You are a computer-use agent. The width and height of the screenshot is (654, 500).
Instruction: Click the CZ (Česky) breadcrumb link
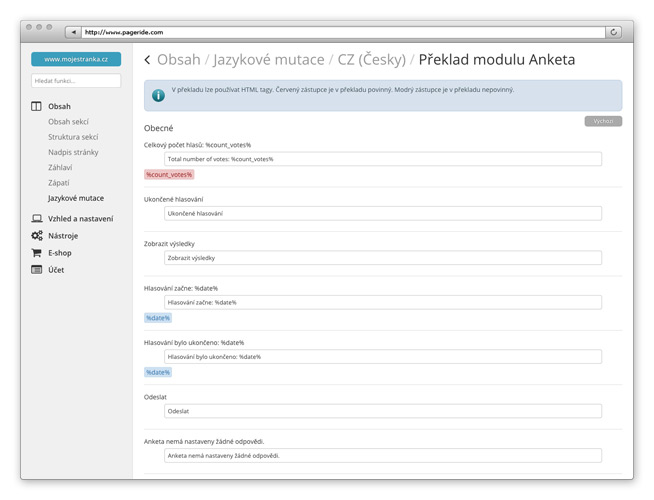tap(370, 60)
